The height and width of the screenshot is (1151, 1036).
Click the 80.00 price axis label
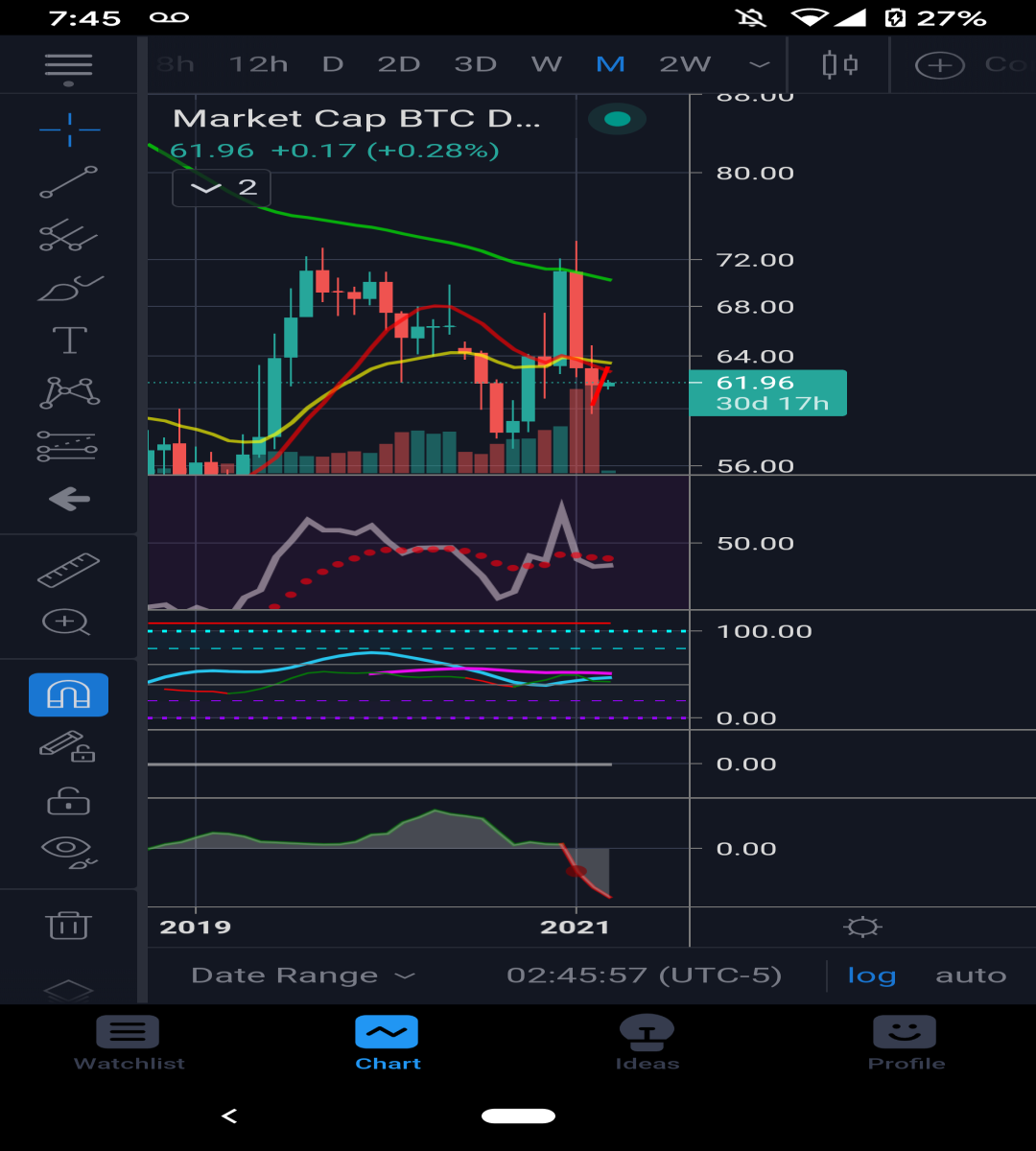[756, 174]
